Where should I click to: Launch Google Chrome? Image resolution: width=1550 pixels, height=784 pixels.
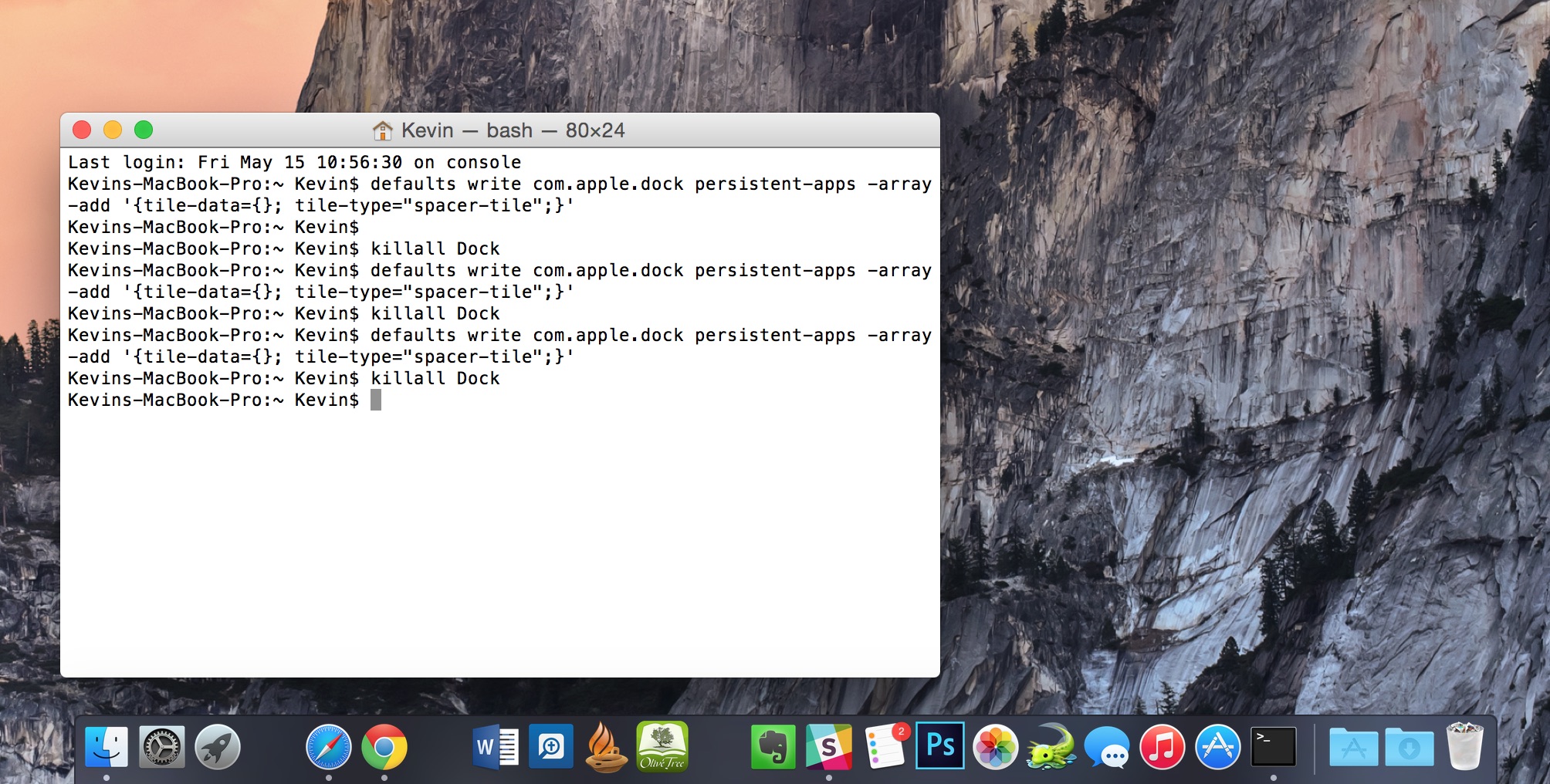pos(386,747)
